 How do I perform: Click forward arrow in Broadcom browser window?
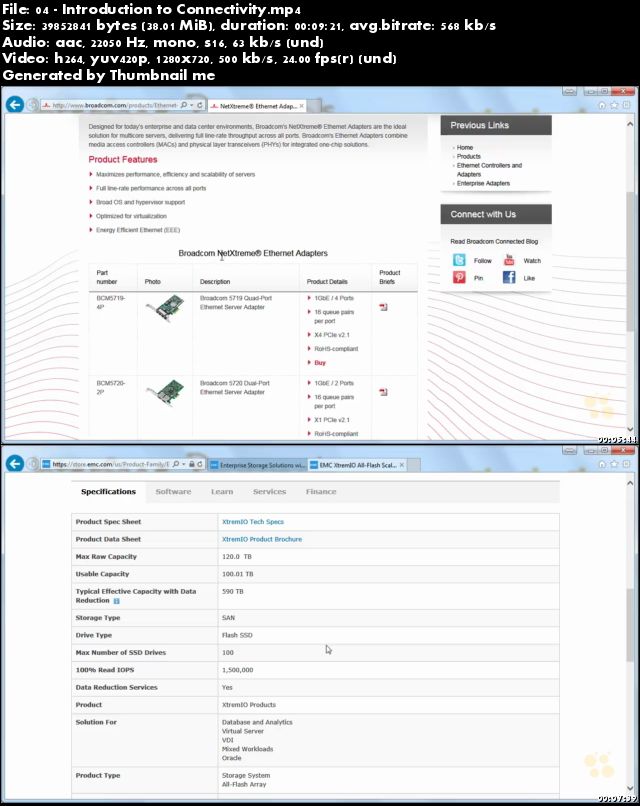point(32,105)
